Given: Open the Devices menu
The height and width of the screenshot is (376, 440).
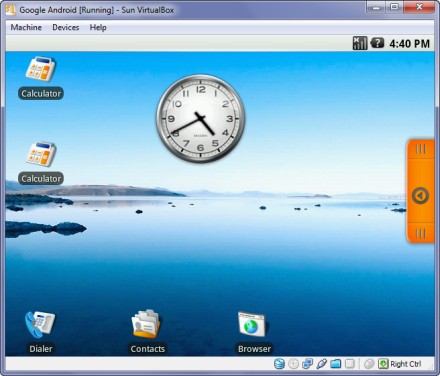Looking at the screenshot, I should pos(66,27).
